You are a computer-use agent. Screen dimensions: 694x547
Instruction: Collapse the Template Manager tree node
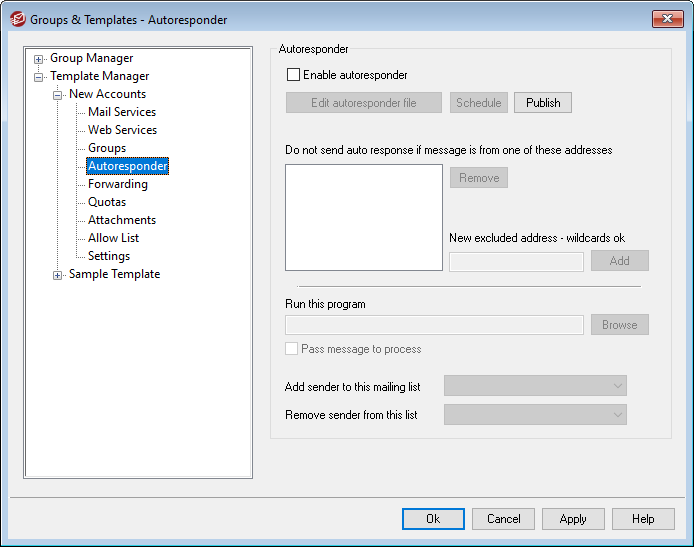point(39,77)
